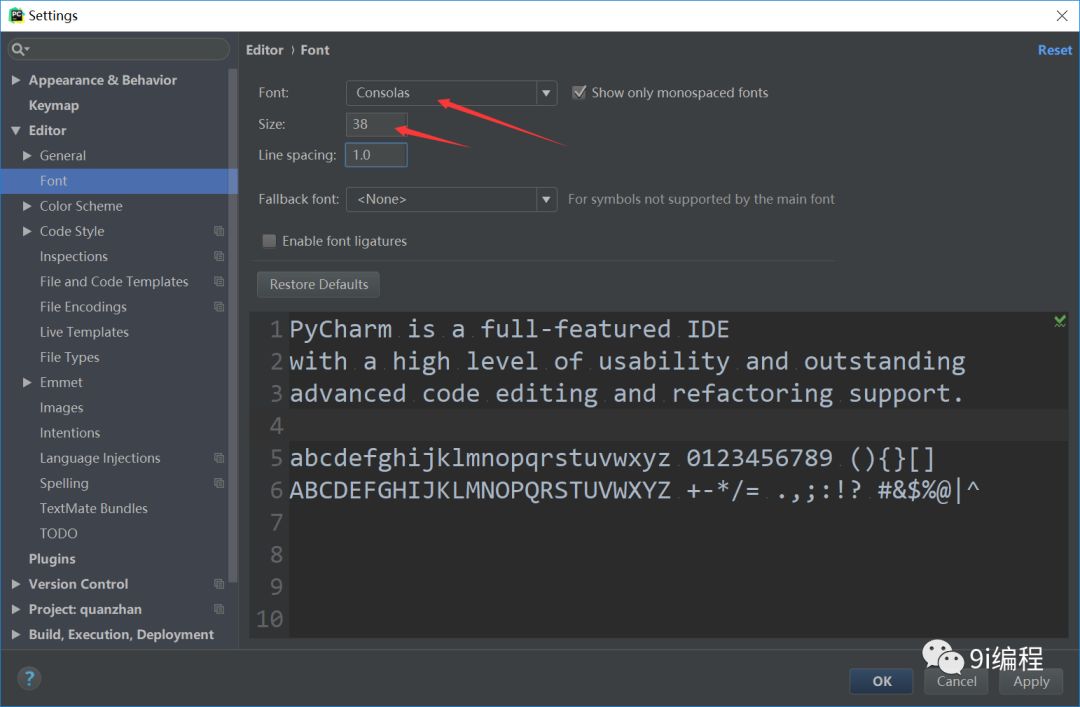Expand the Code Style subsection

pyautogui.click(x=27, y=231)
